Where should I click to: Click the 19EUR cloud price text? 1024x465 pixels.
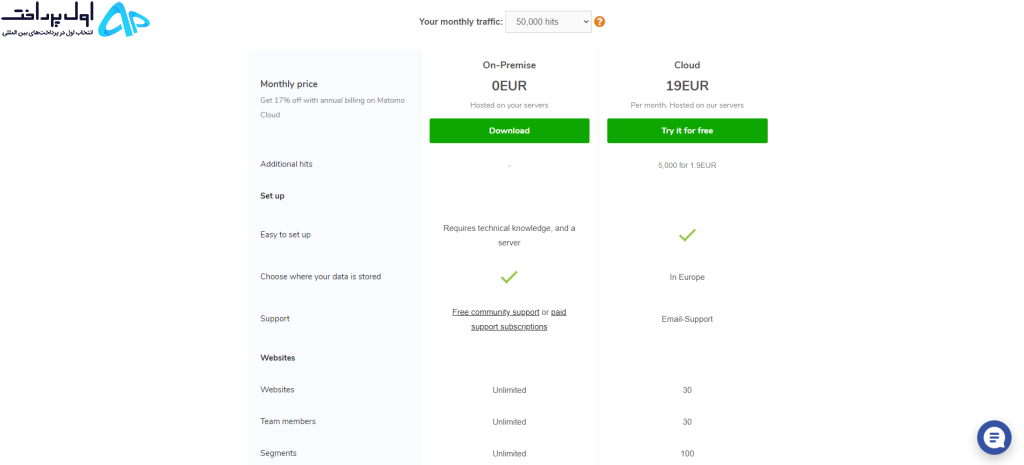tap(687, 86)
